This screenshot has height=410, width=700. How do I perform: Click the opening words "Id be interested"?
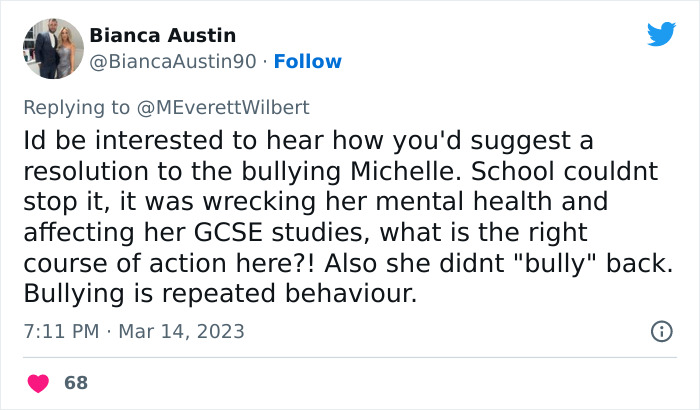(122, 140)
